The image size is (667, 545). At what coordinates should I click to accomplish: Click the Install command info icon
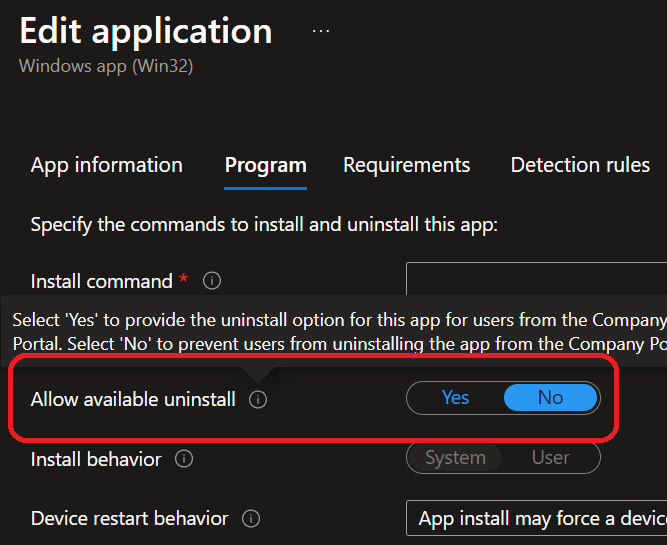(212, 281)
